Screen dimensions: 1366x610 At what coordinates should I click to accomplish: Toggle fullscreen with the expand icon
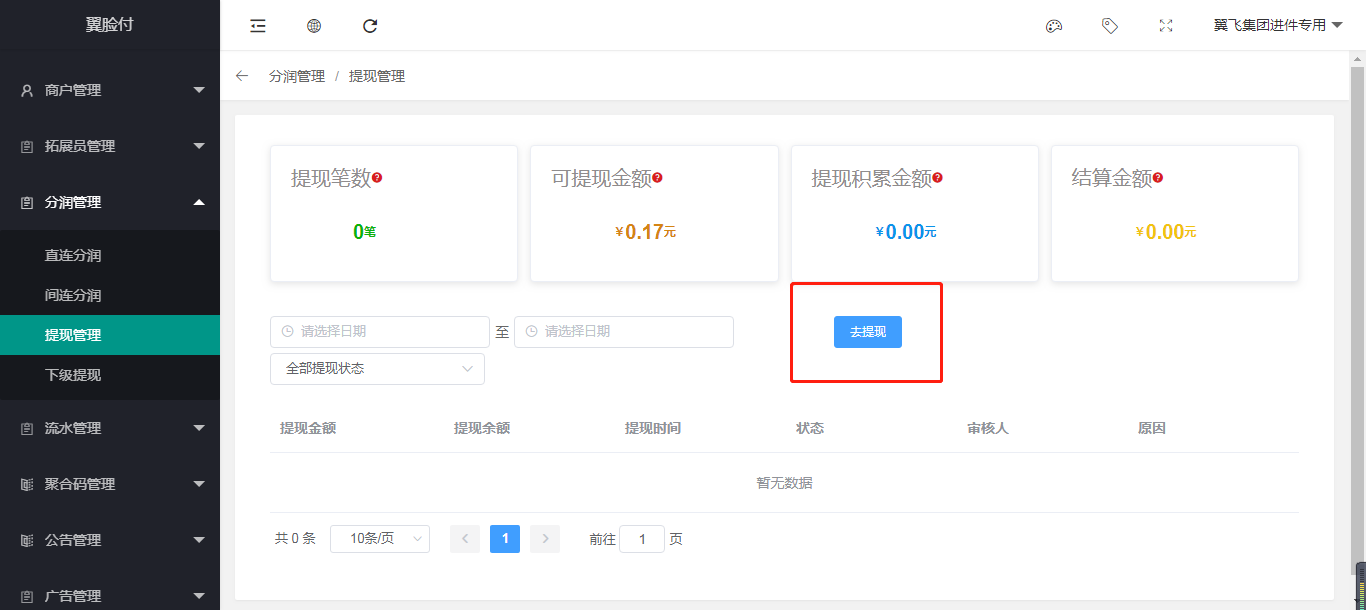coord(1166,26)
